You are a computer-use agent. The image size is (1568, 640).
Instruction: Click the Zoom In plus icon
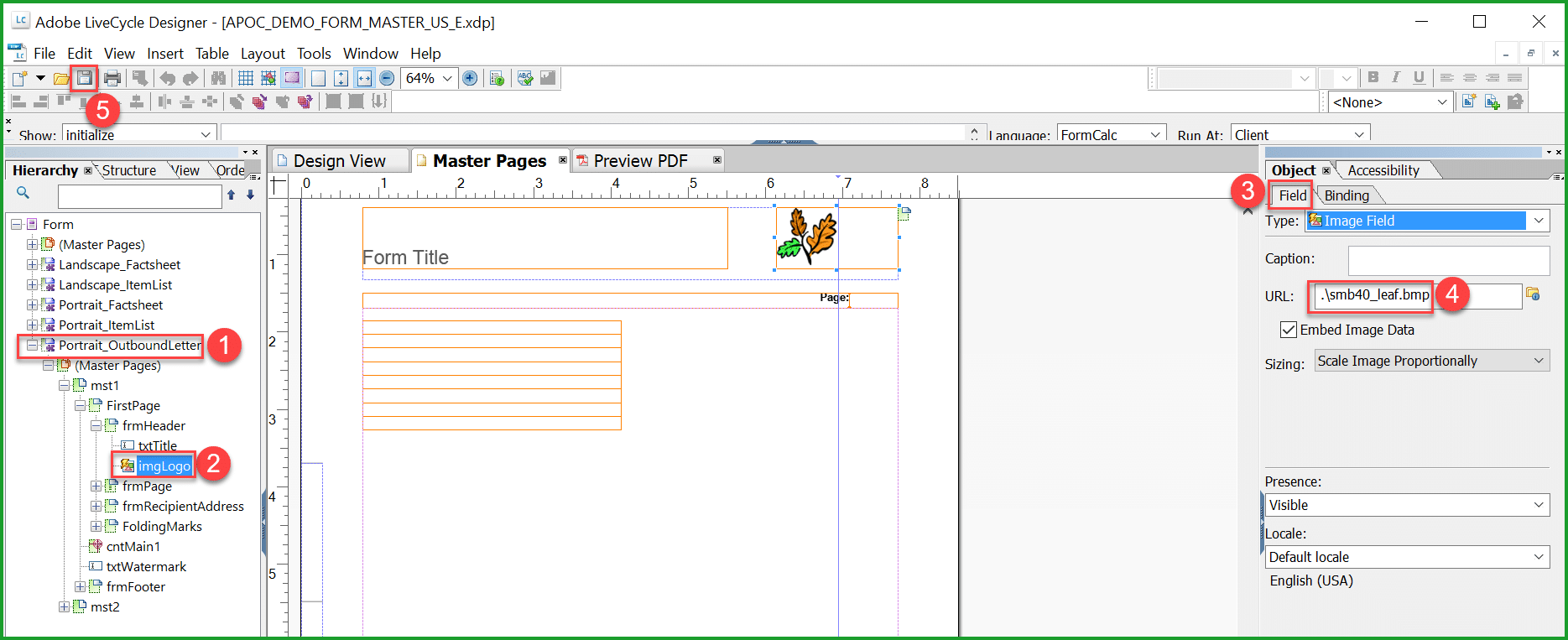[470, 79]
